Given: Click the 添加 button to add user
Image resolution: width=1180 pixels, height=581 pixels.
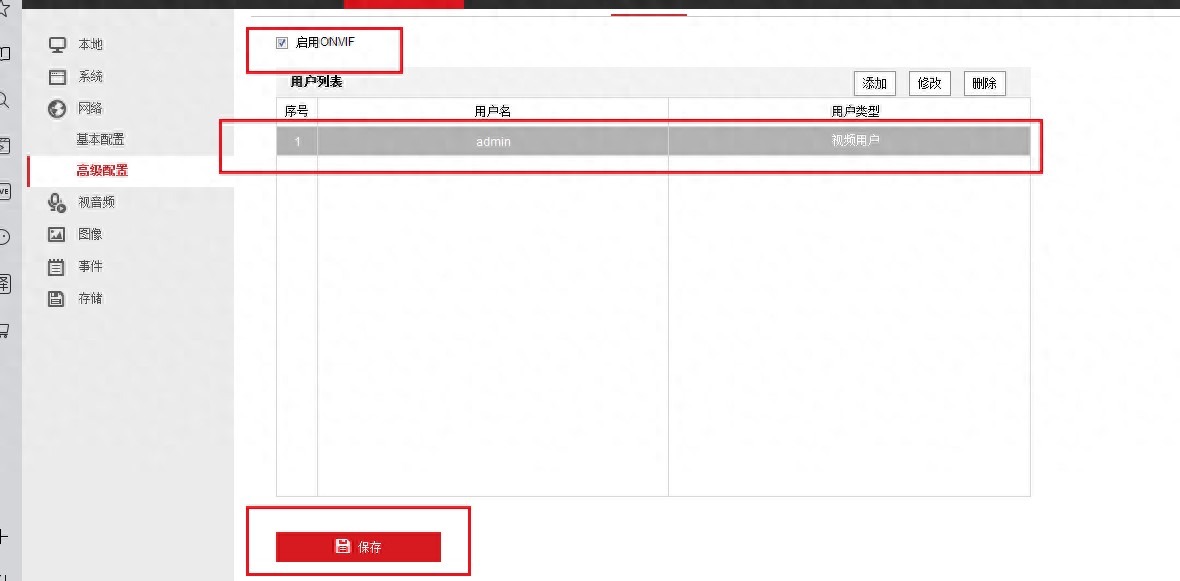Looking at the screenshot, I should [x=874, y=84].
